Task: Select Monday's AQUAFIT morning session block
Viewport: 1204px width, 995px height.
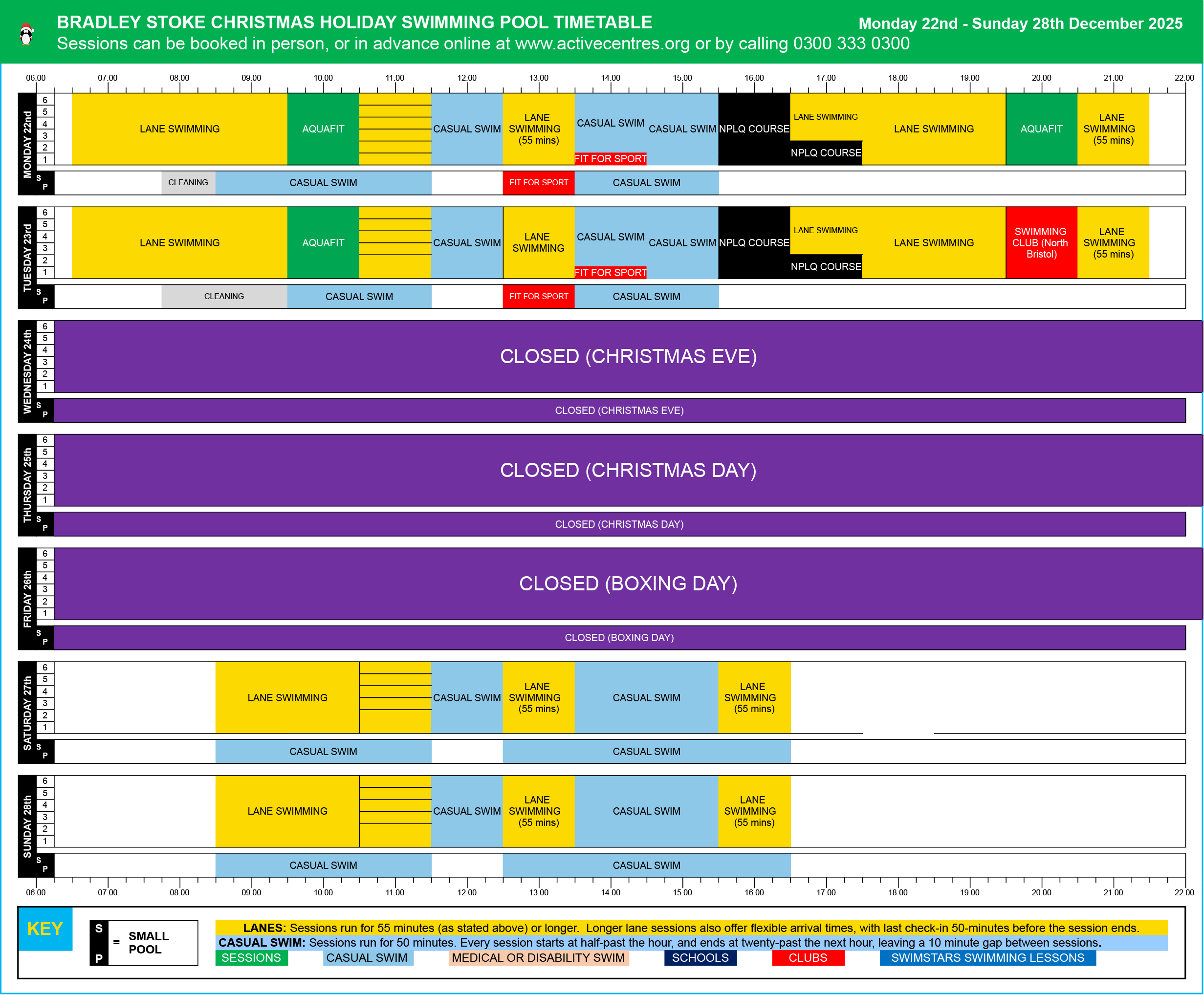Action: coord(323,129)
